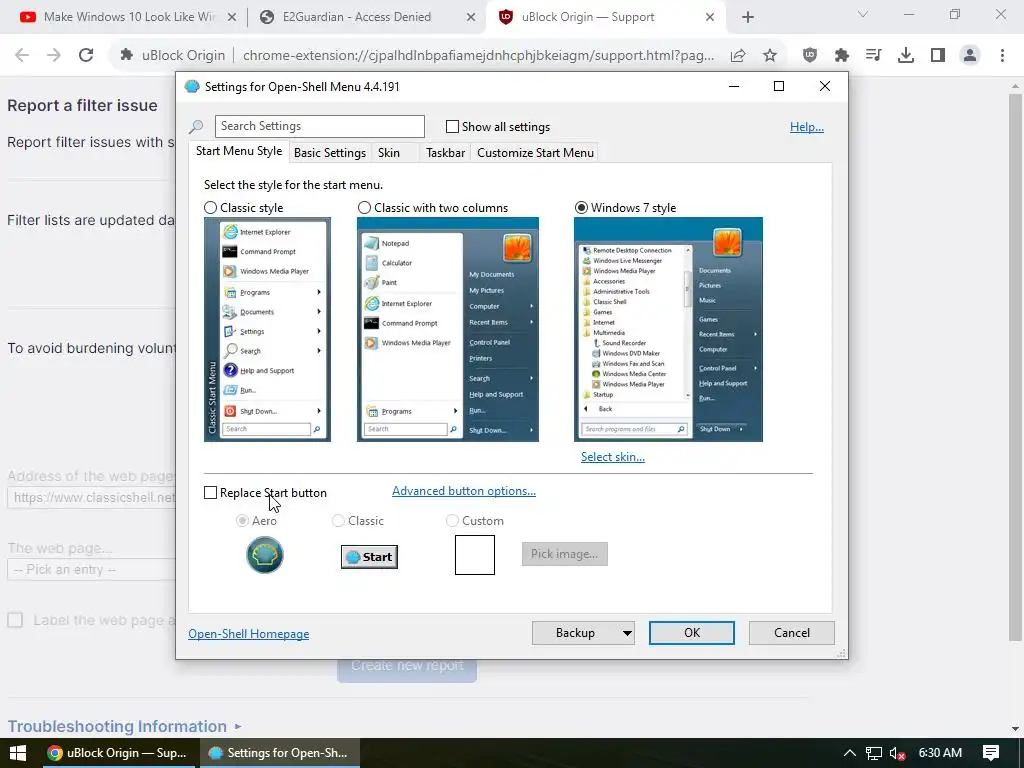Open Chrome downloads icon
1024x768 pixels.
click(x=906, y=56)
